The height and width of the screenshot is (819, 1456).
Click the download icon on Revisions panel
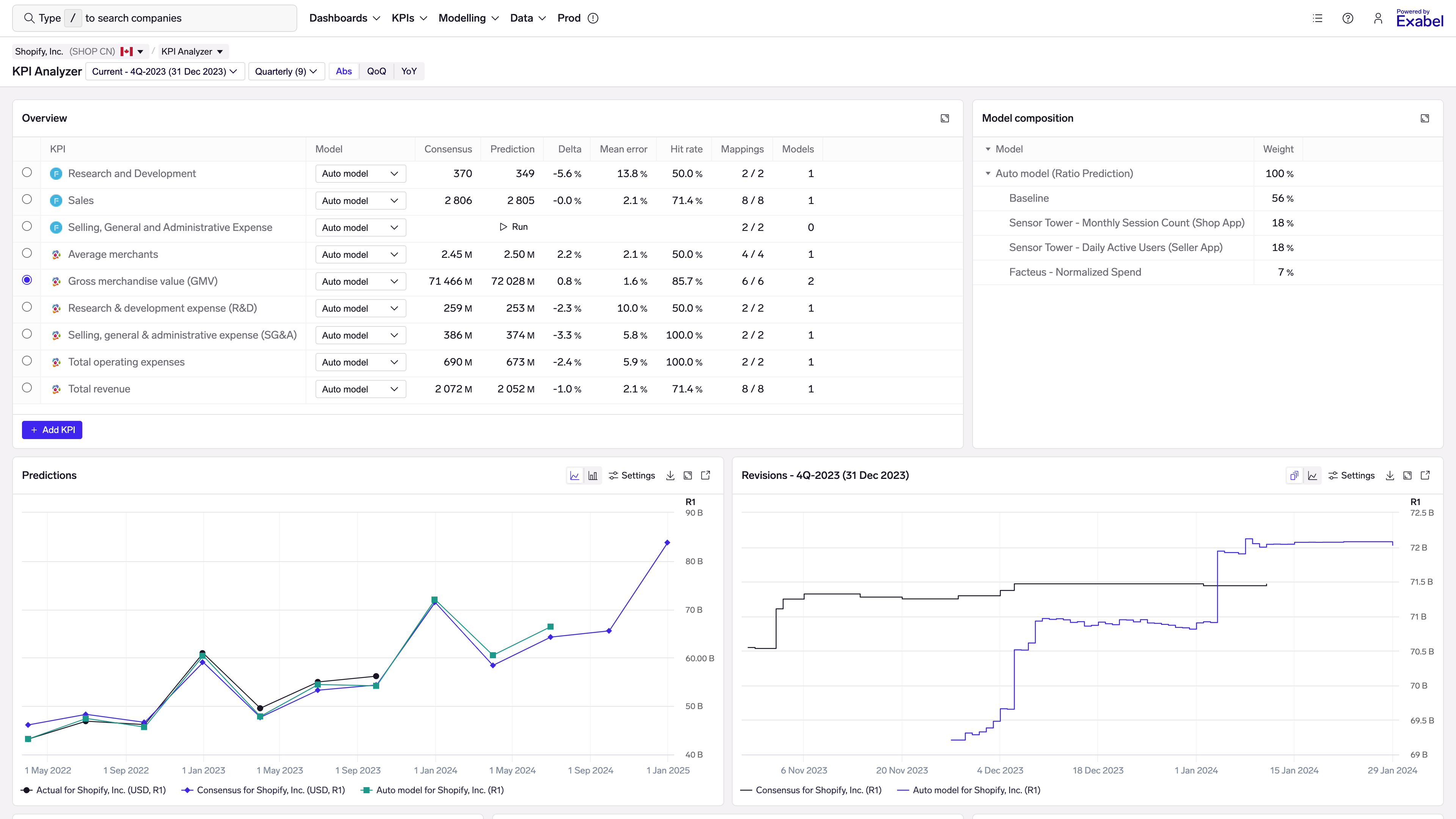point(1390,476)
